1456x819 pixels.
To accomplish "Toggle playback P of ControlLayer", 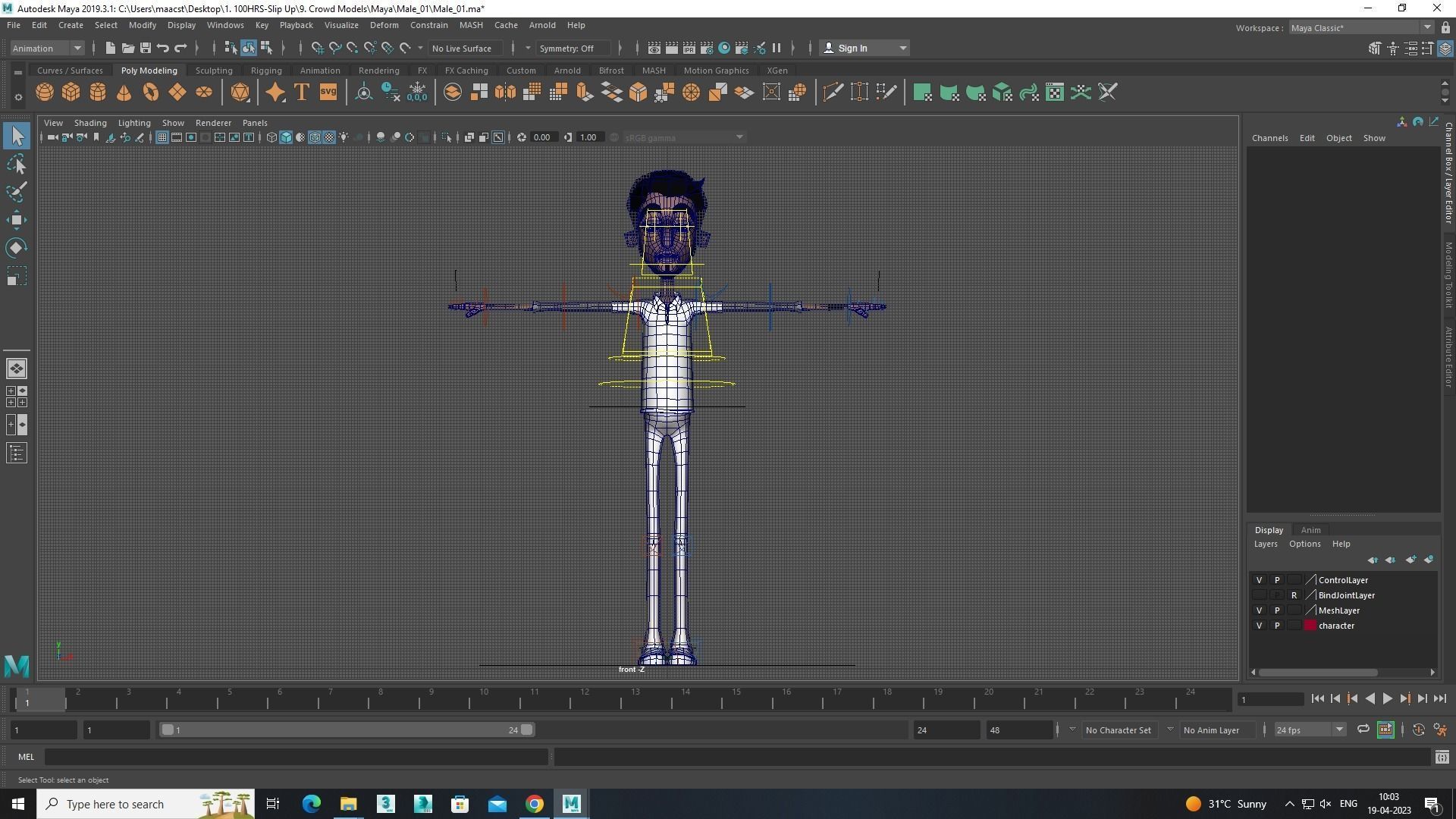I will (1277, 580).
